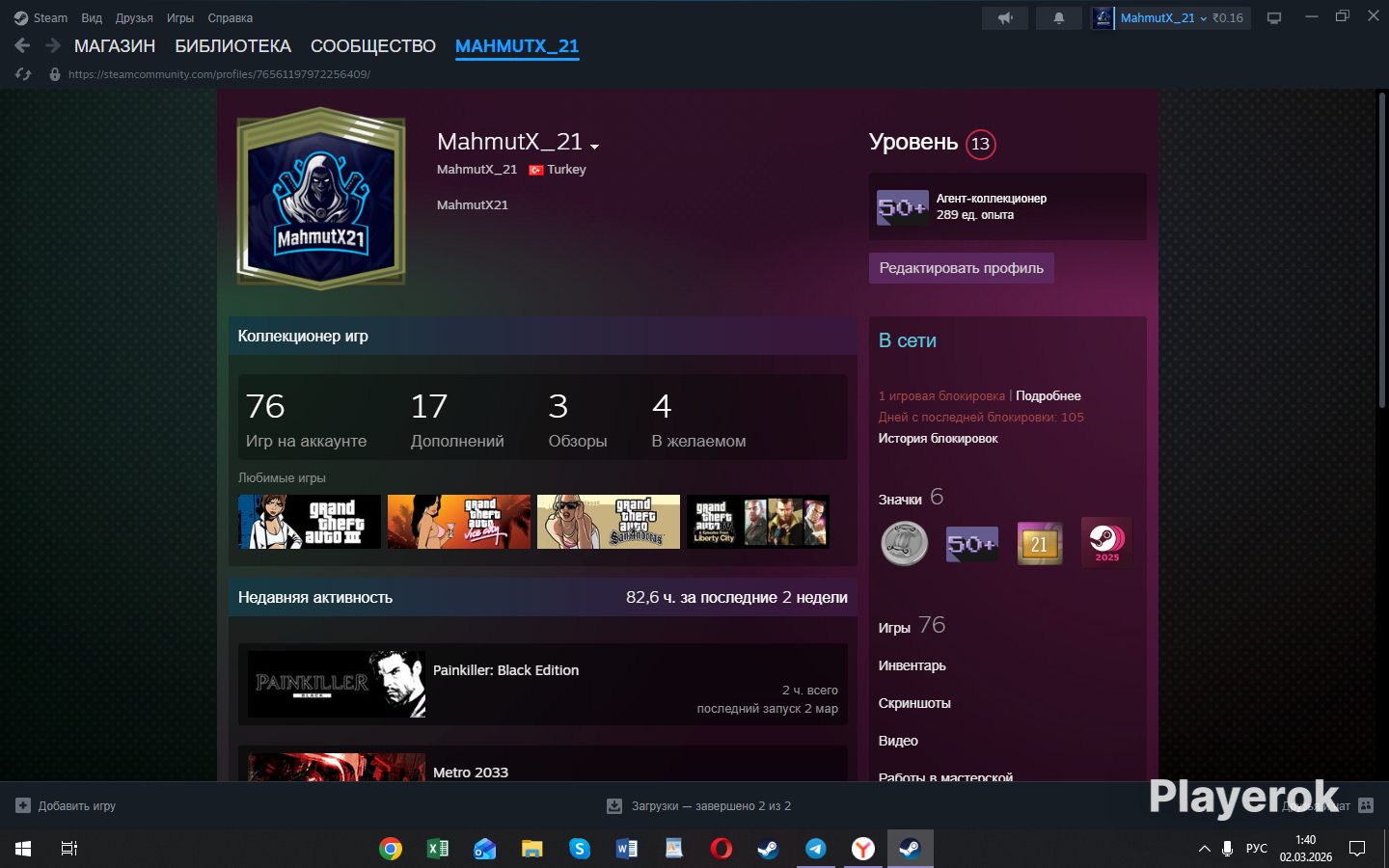This screenshot has height=868, width=1389.
Task: Open the gold 21 badge
Action: coord(1039,544)
